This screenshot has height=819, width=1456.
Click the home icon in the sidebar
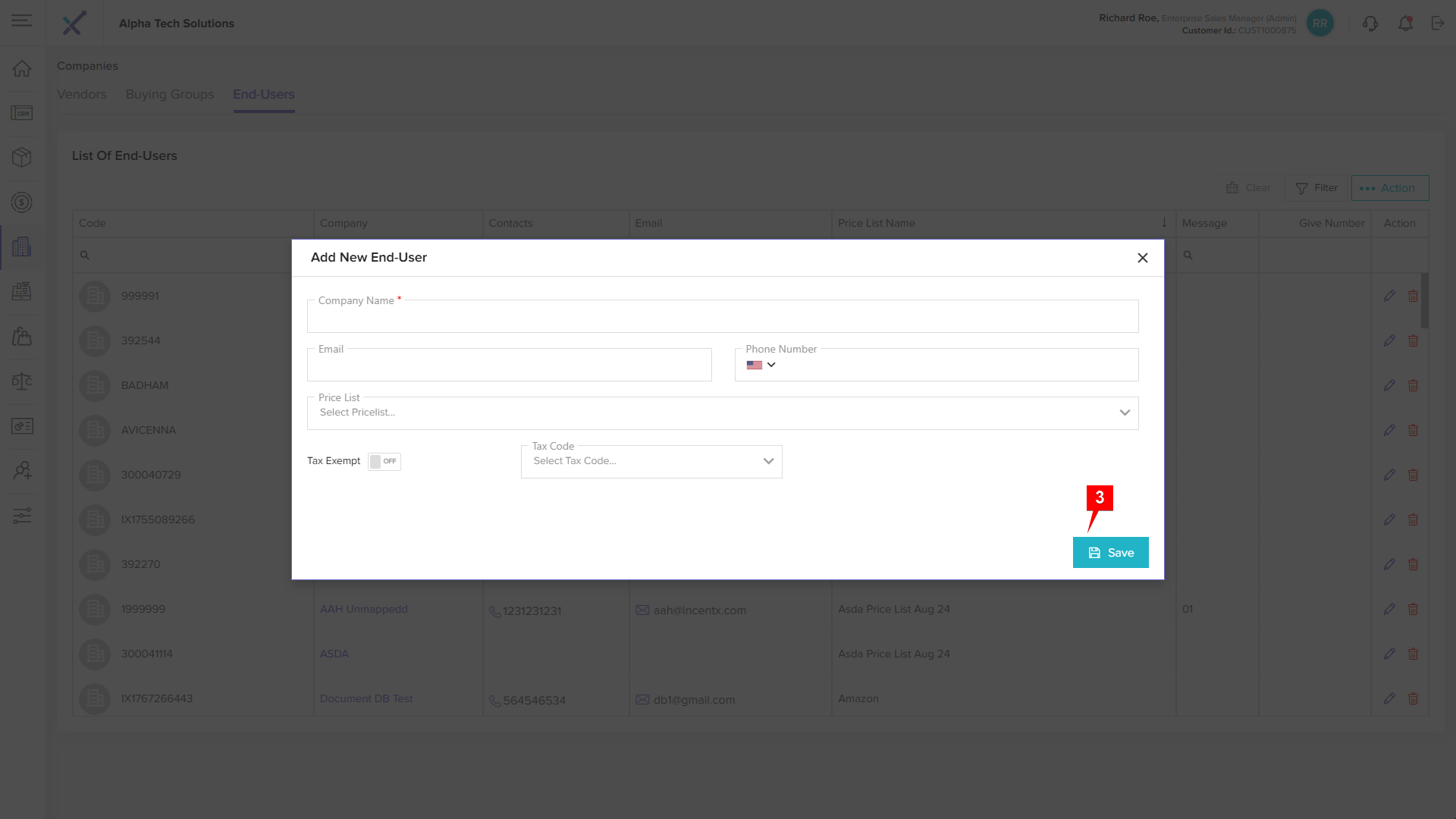(x=22, y=68)
